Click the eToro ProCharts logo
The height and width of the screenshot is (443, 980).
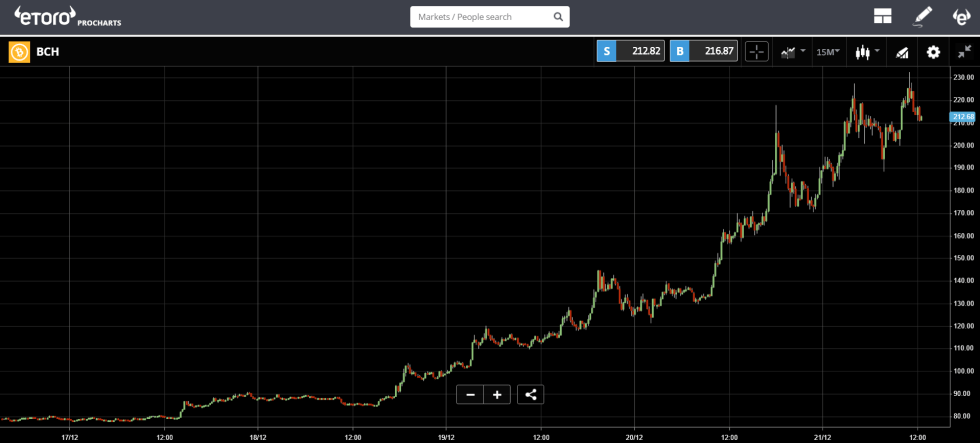[x=67, y=17]
